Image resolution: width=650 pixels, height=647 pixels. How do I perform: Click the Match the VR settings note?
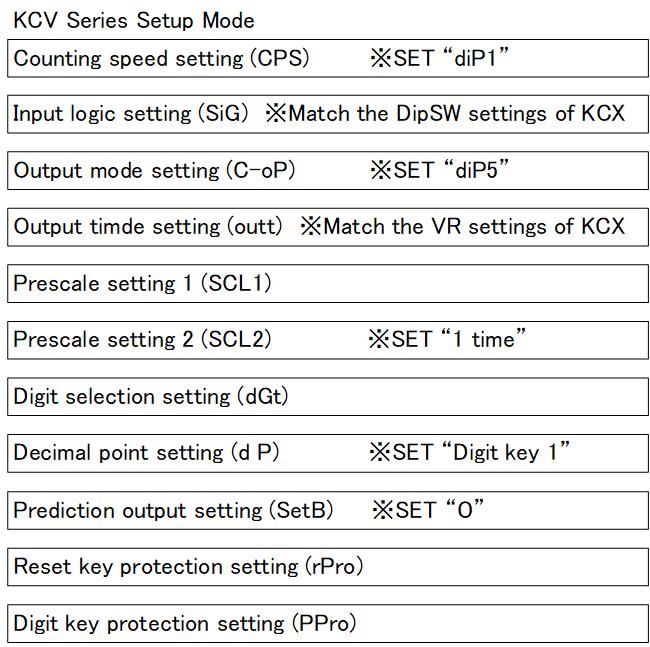(463, 226)
